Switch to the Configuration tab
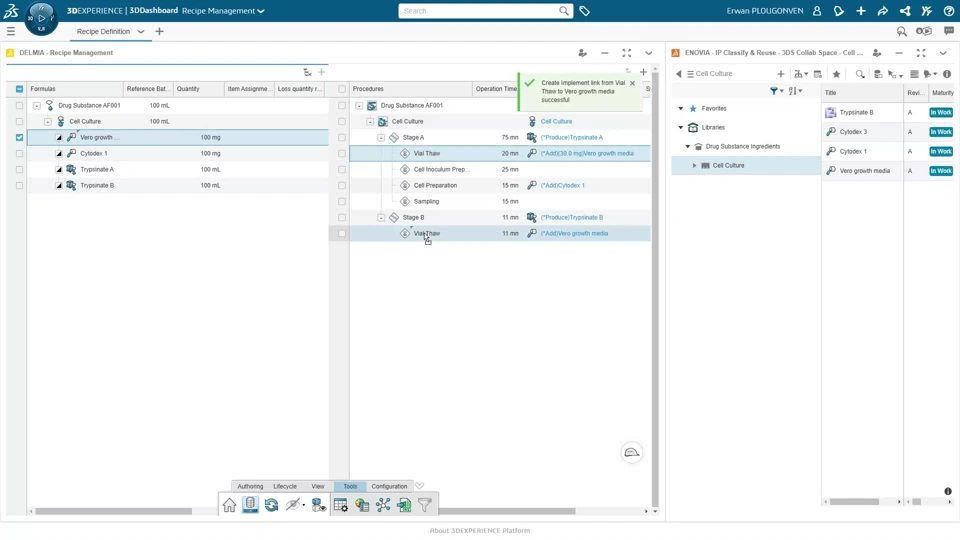This screenshot has width=960, height=540. click(389, 486)
